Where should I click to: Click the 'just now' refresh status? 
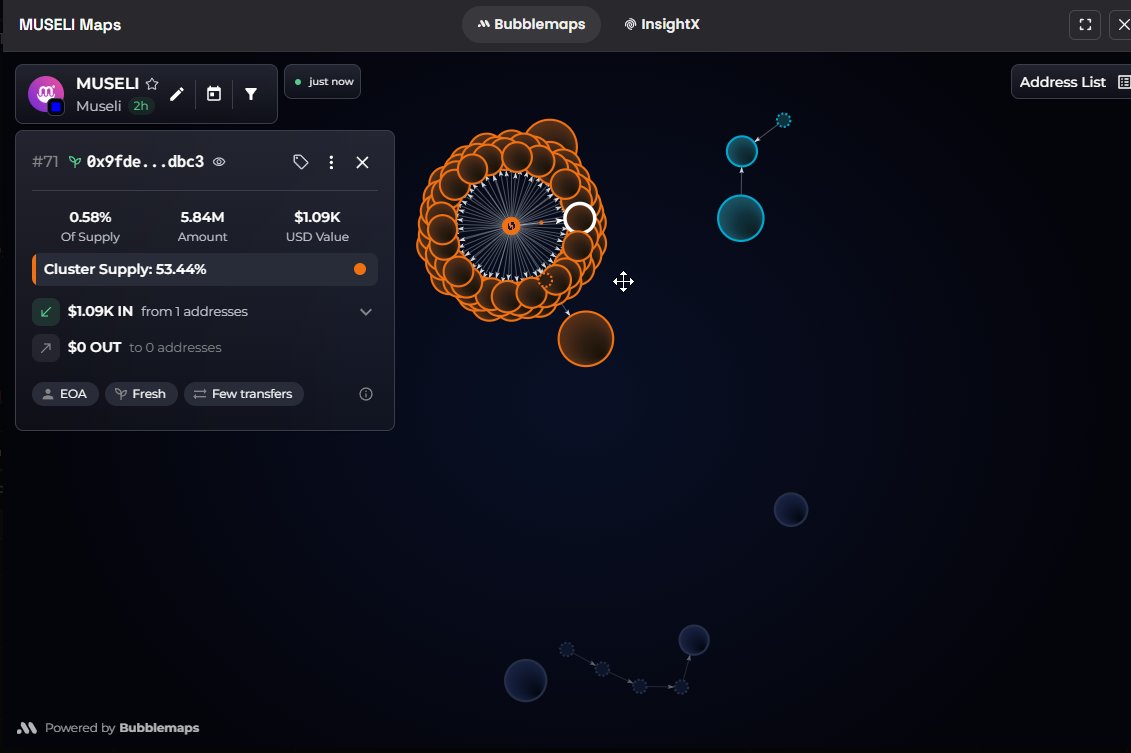(x=322, y=82)
